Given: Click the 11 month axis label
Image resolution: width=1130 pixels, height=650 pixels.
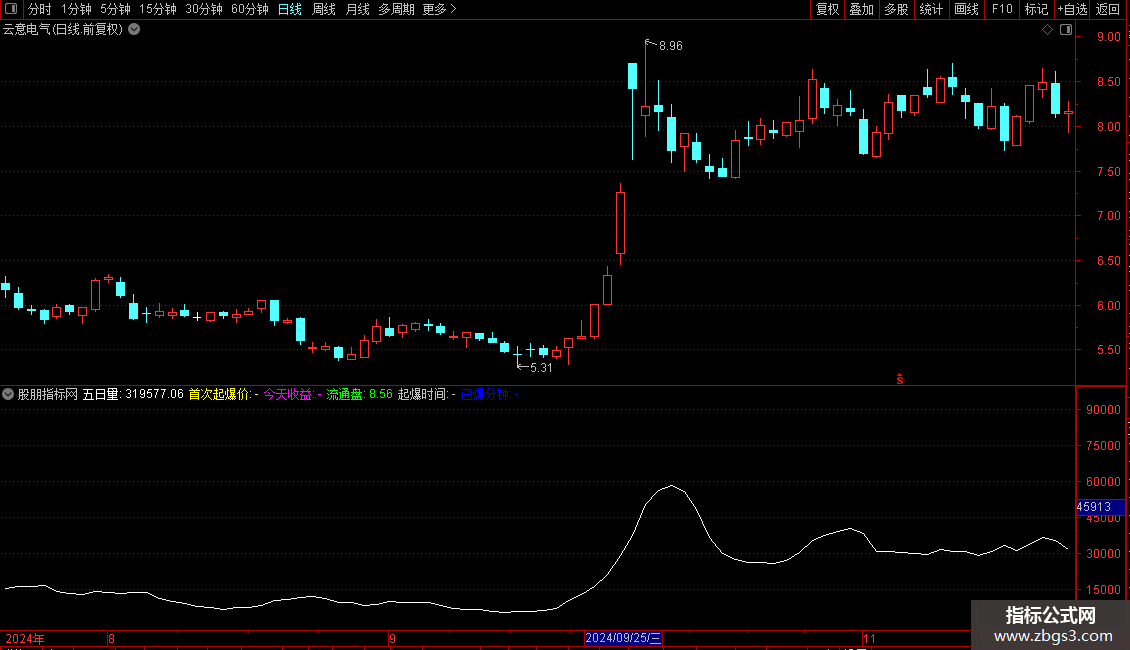Looking at the screenshot, I should point(869,638).
